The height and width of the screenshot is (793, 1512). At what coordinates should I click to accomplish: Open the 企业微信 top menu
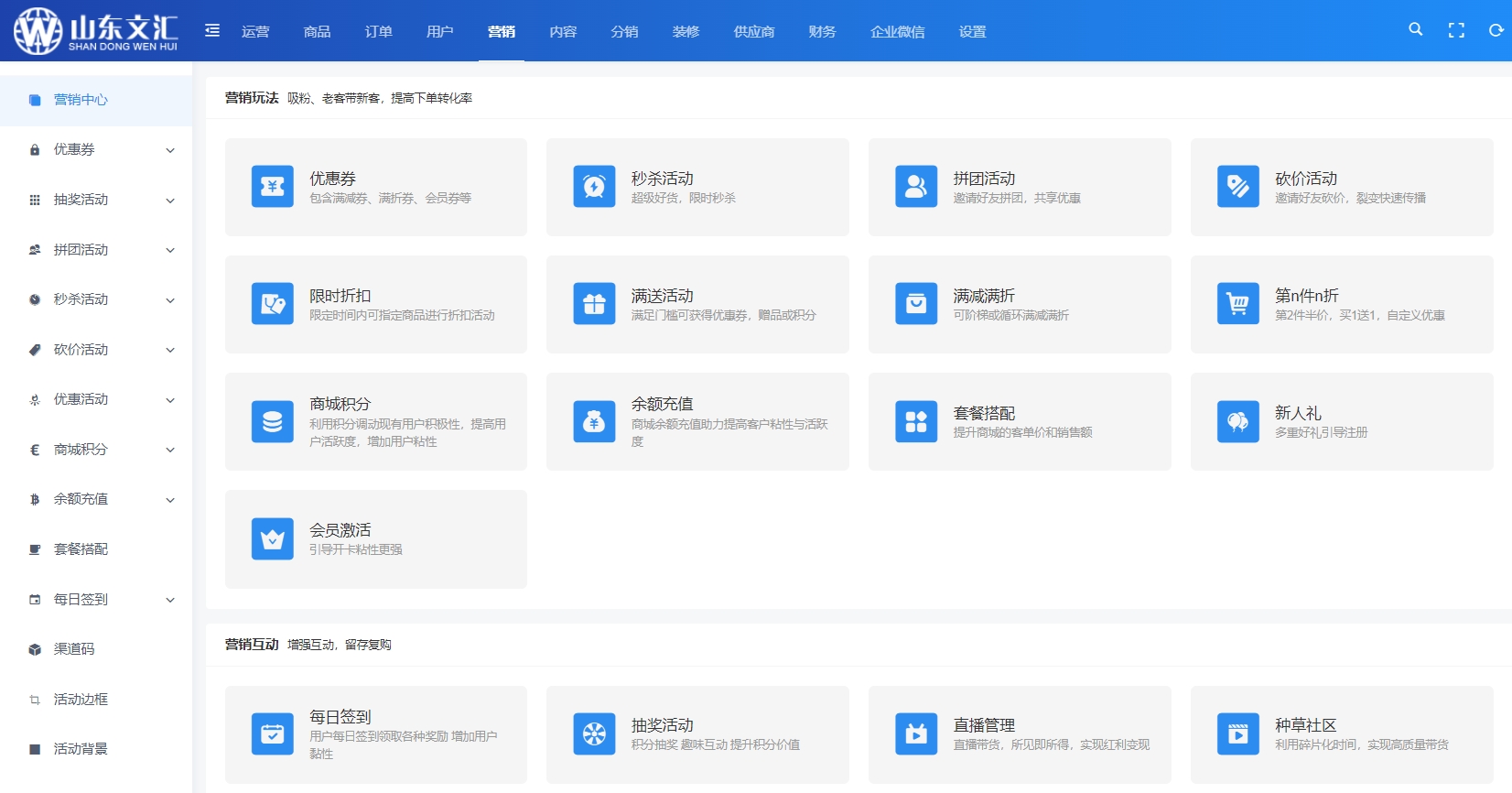(x=897, y=31)
